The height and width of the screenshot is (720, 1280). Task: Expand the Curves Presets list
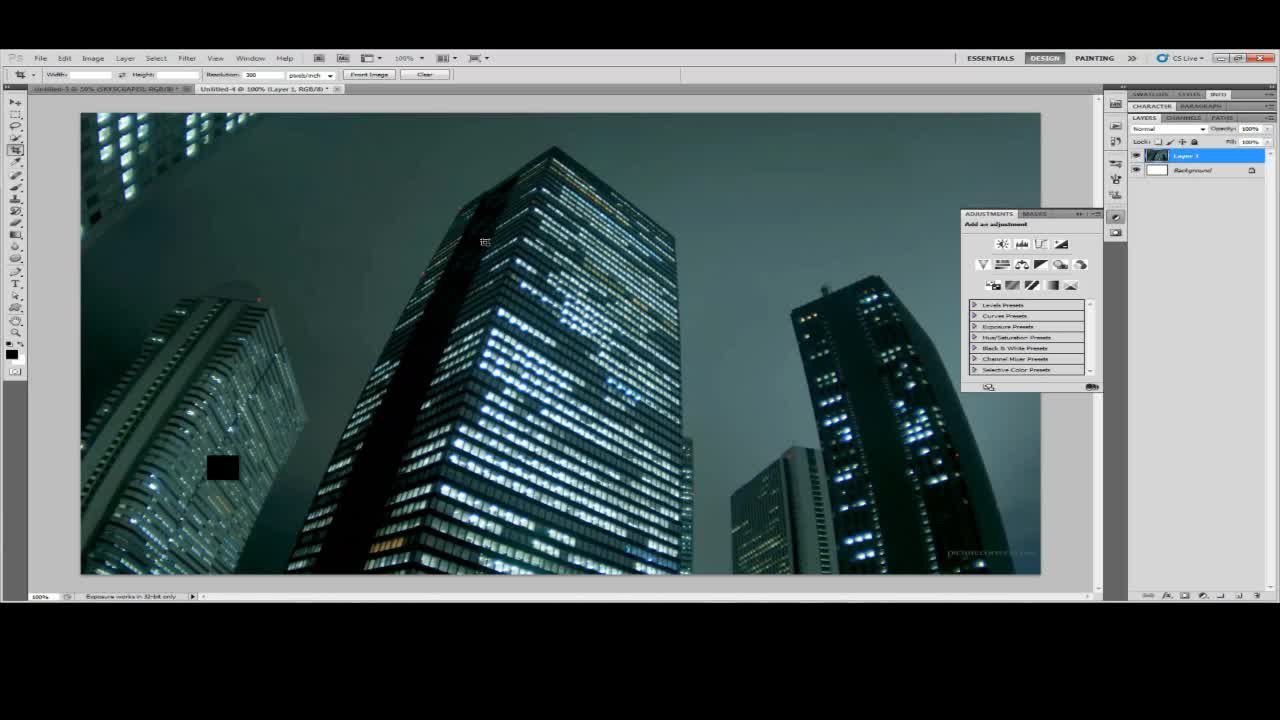[975, 316]
